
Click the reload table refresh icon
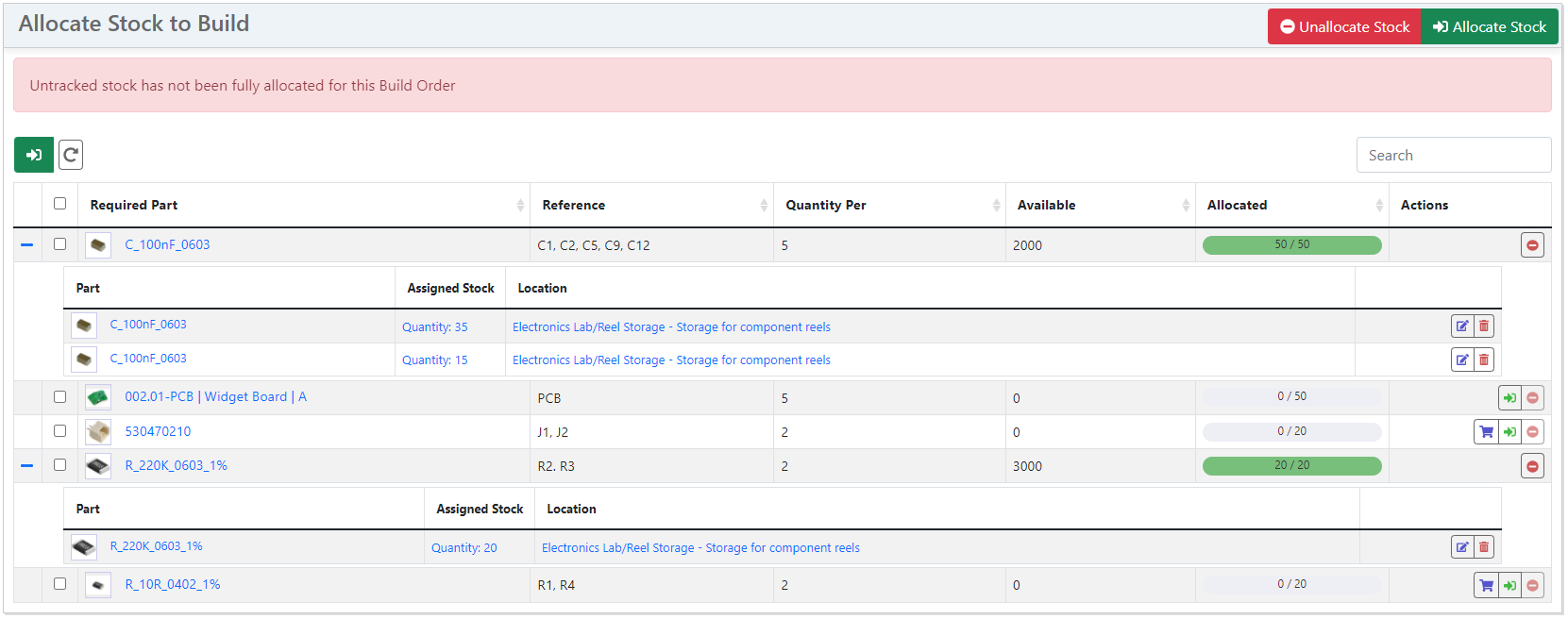coord(71,155)
